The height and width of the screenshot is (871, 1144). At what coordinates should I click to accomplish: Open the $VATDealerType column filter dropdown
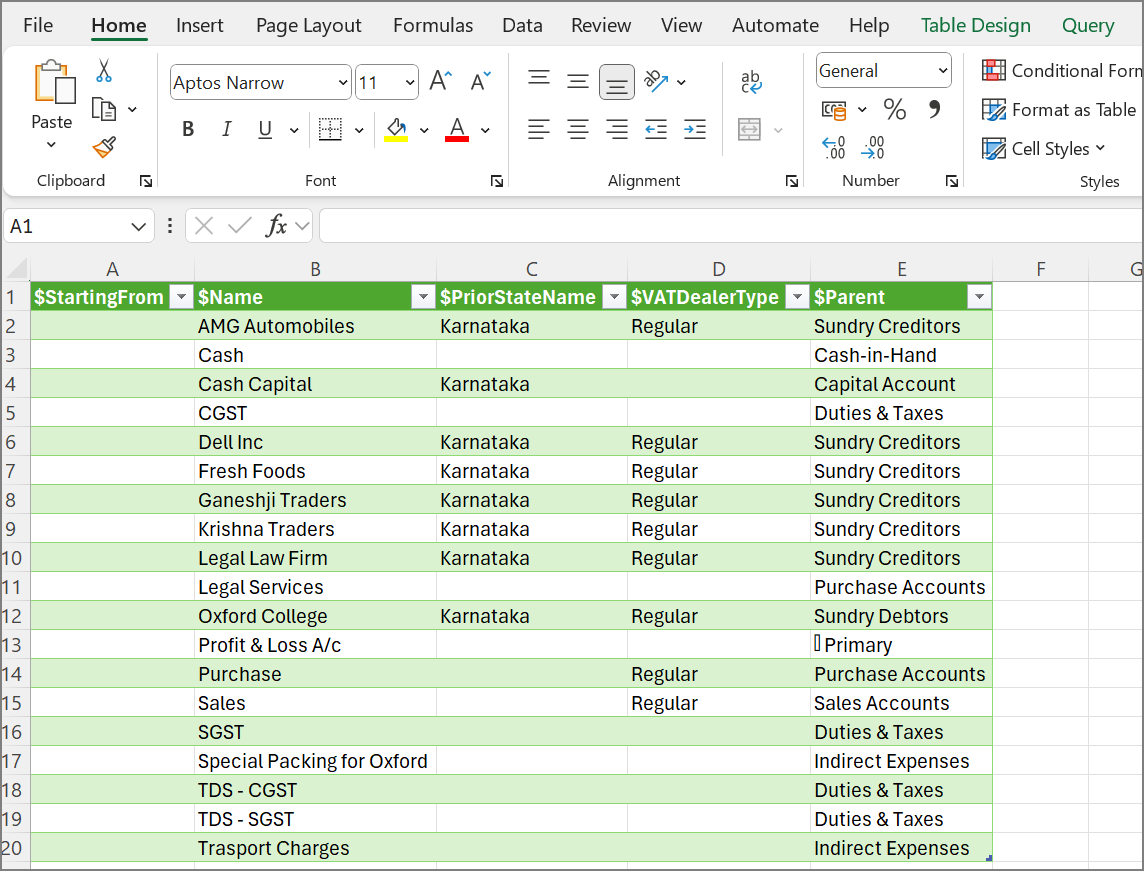(x=797, y=297)
